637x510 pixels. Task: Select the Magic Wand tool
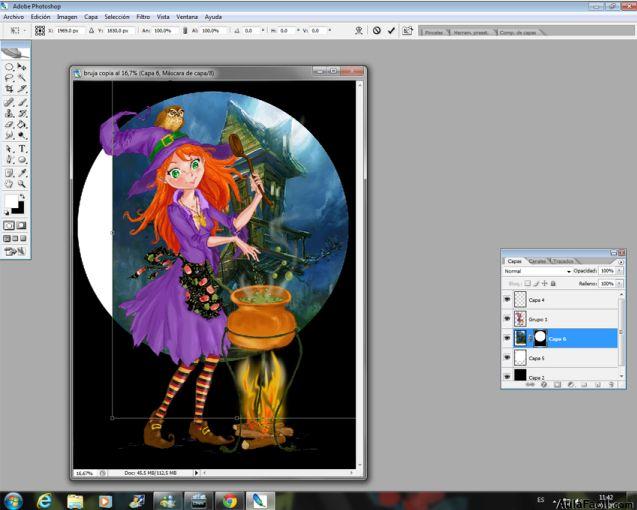coord(22,78)
